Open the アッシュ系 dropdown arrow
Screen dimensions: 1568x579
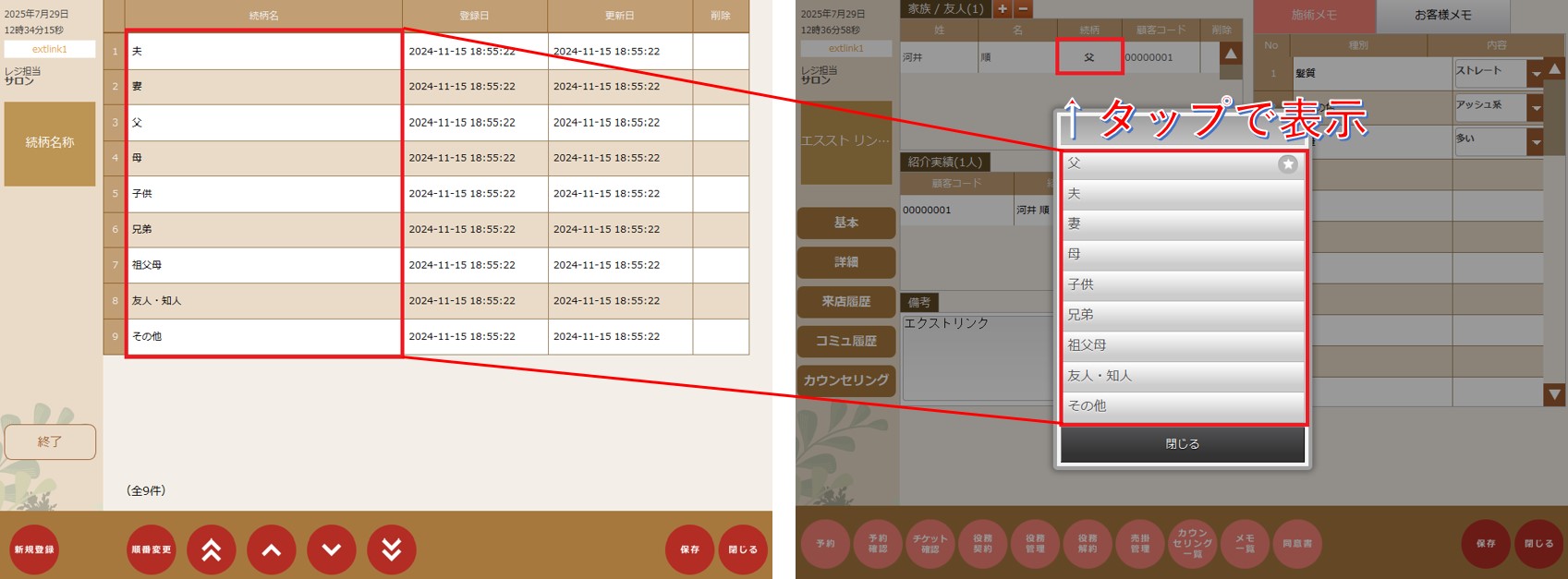click(x=1536, y=108)
